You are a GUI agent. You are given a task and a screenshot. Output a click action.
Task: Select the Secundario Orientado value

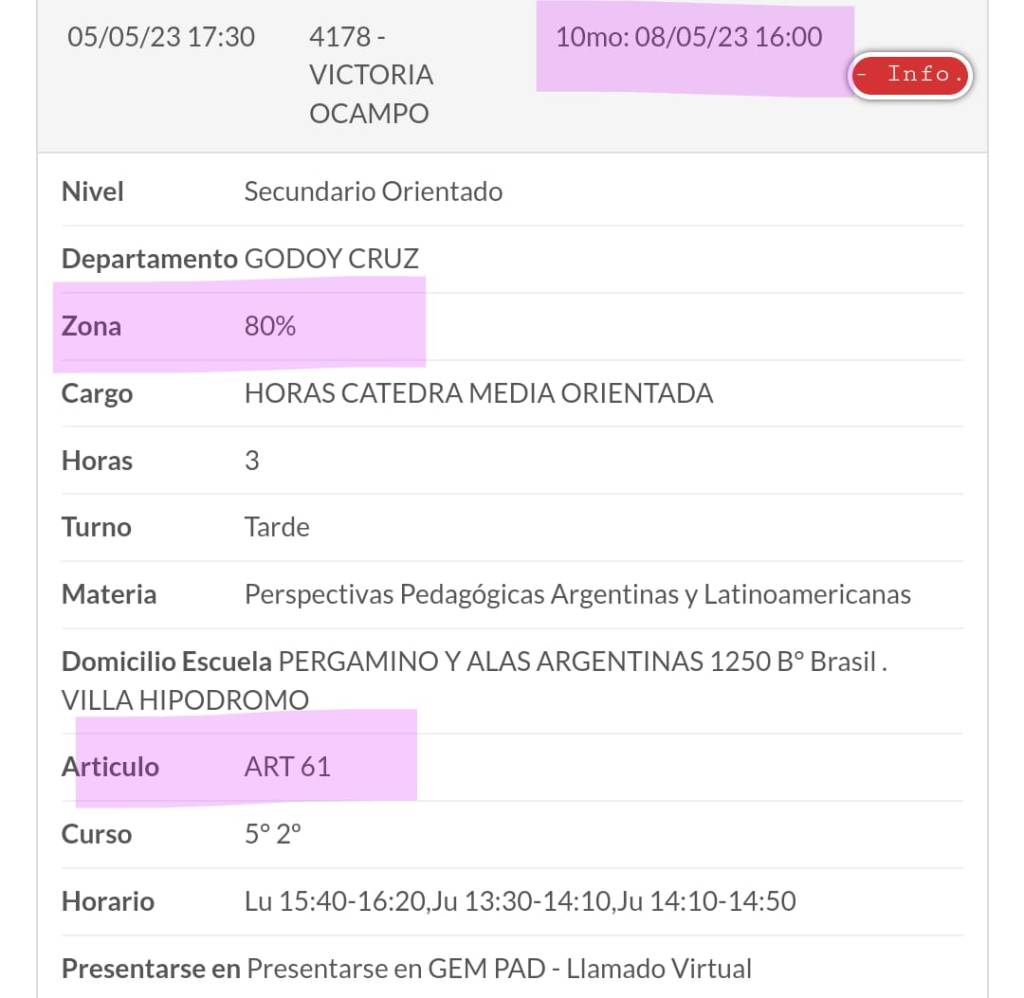[373, 191]
